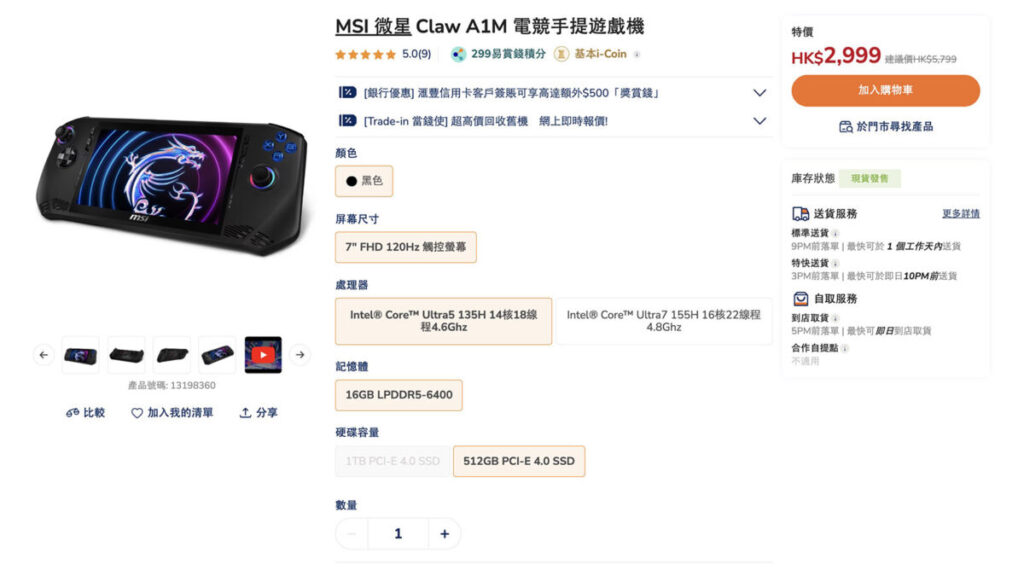Play the YouTube video thumbnail
1024x570 pixels.
[263, 355]
